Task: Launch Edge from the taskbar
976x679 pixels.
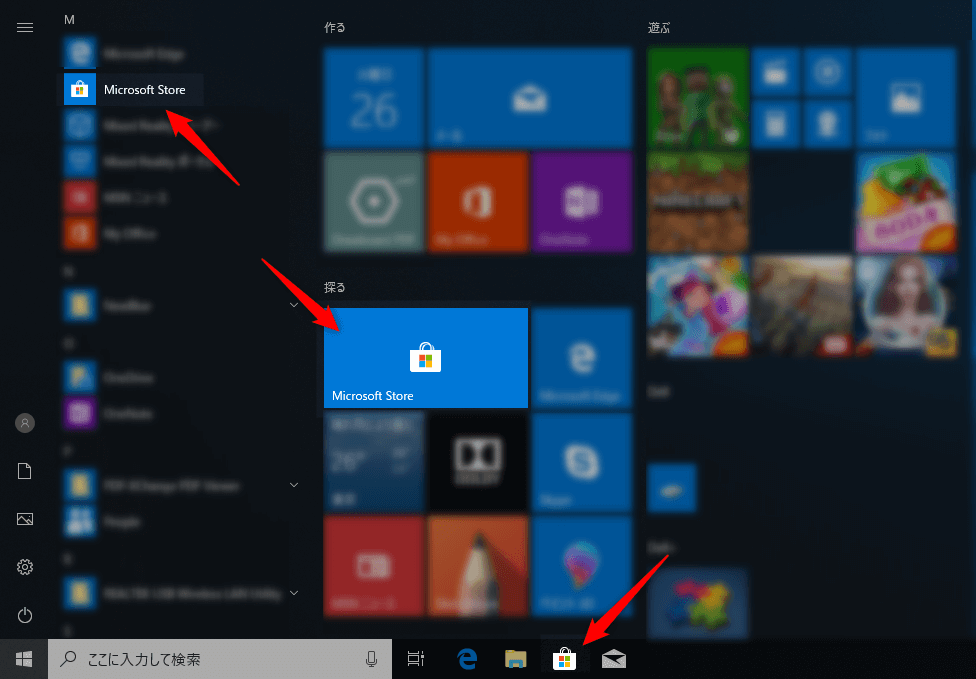Action: (467, 658)
